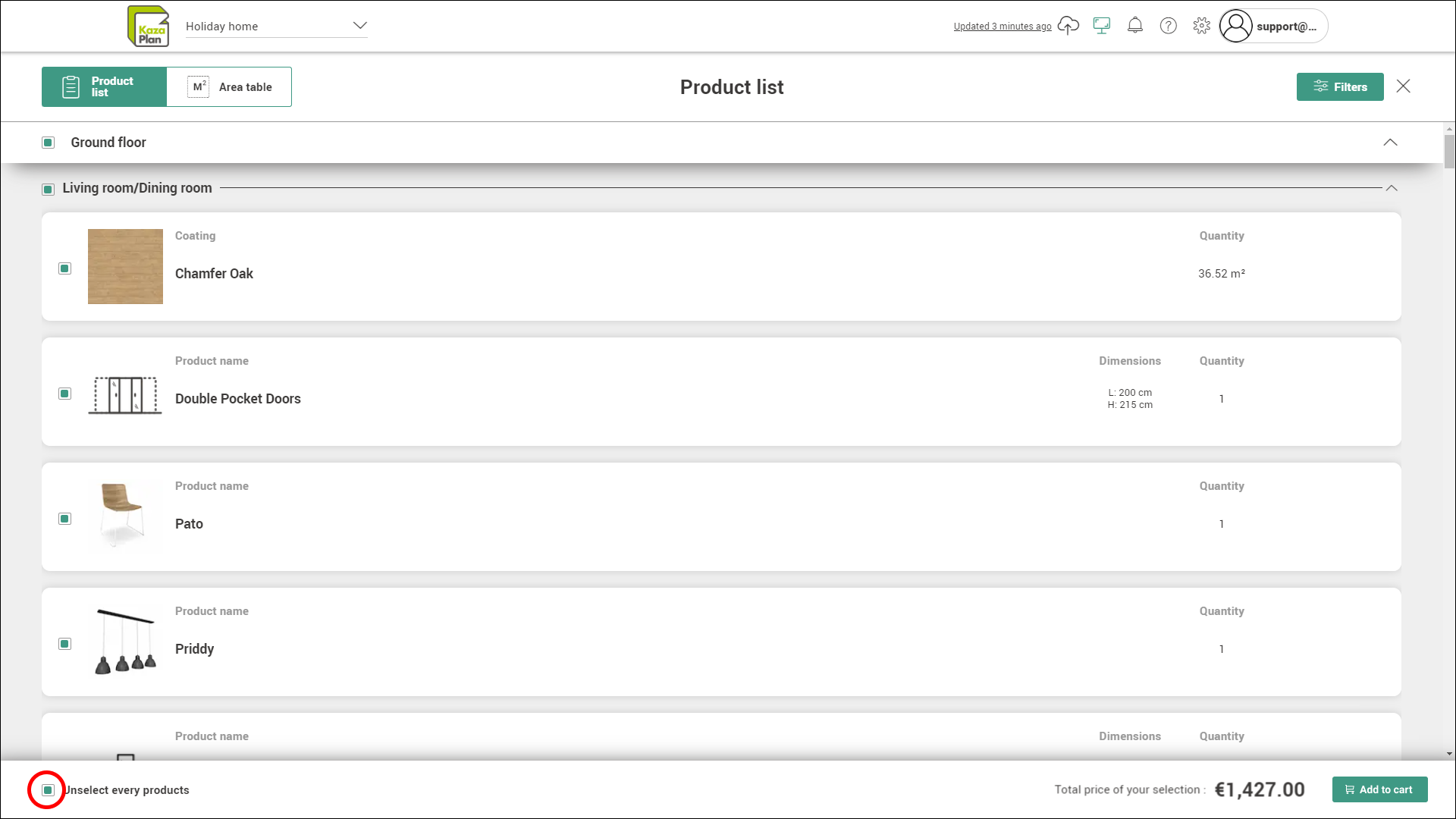Screen dimensions: 1456x819
Task: Open notifications bell icon
Action: [1135, 26]
